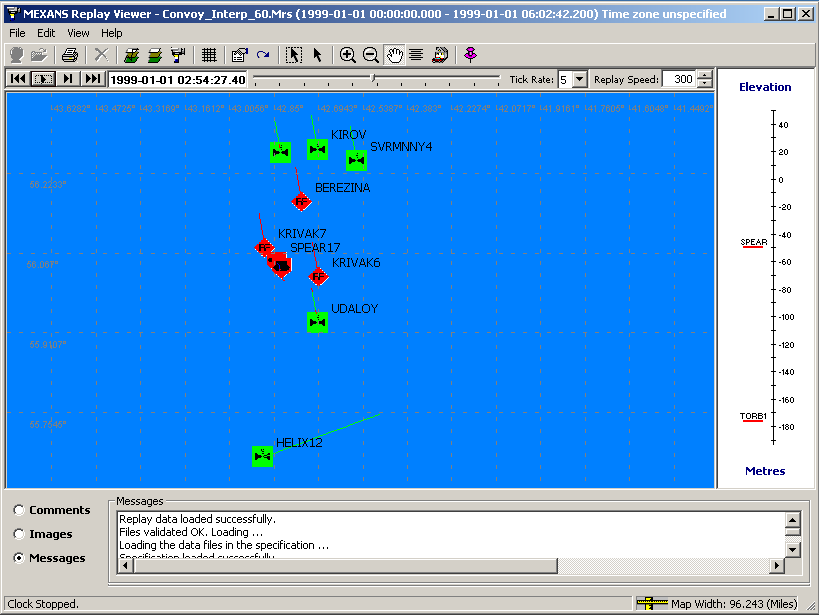Screen dimensions: 819x615
Task: Click the blue curved arrow icon
Action: (x=263, y=55)
